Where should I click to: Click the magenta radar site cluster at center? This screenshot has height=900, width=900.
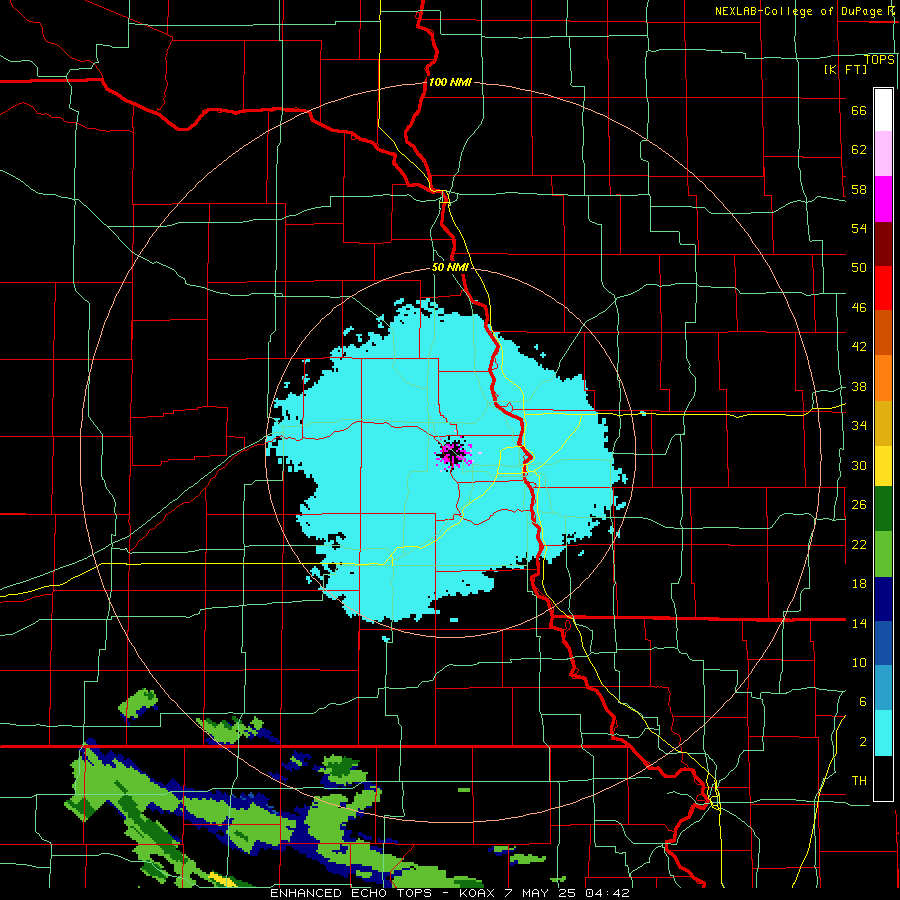pos(453,453)
